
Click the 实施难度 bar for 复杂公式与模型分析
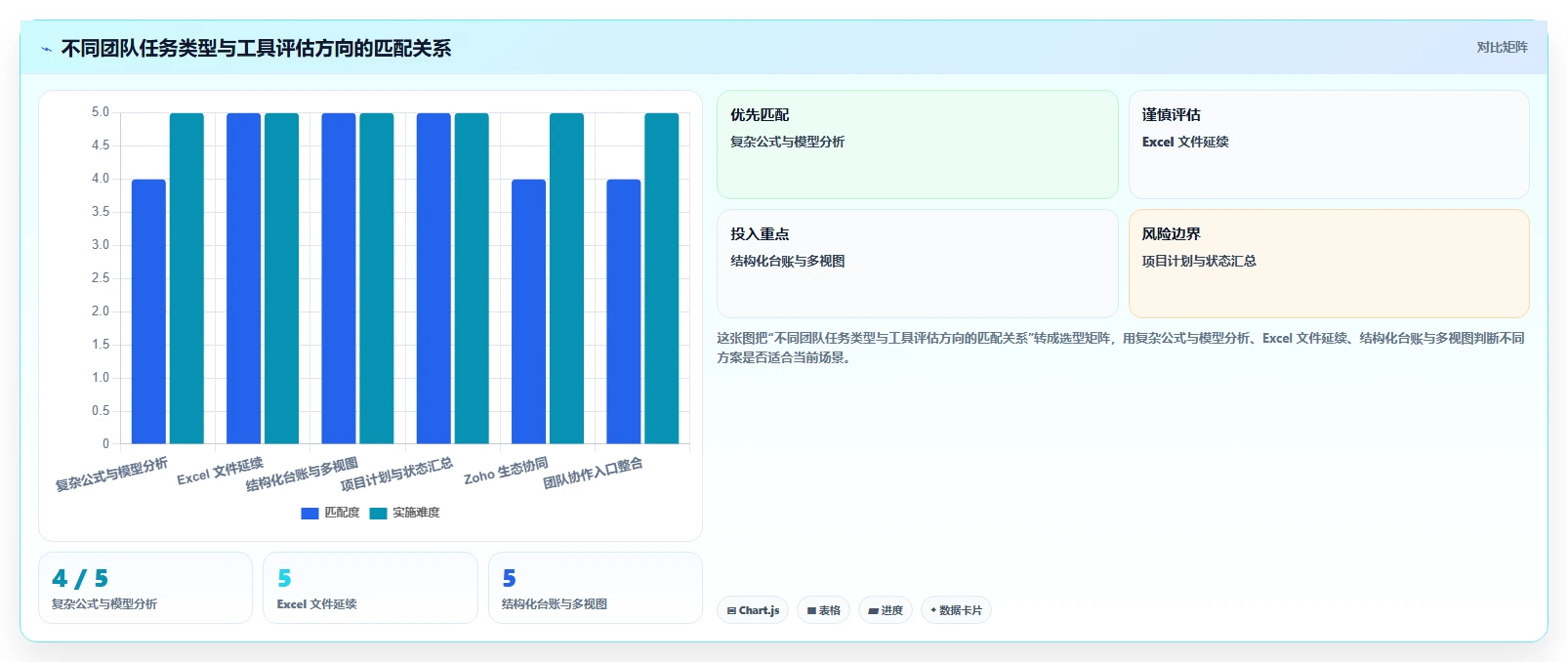pos(186,278)
